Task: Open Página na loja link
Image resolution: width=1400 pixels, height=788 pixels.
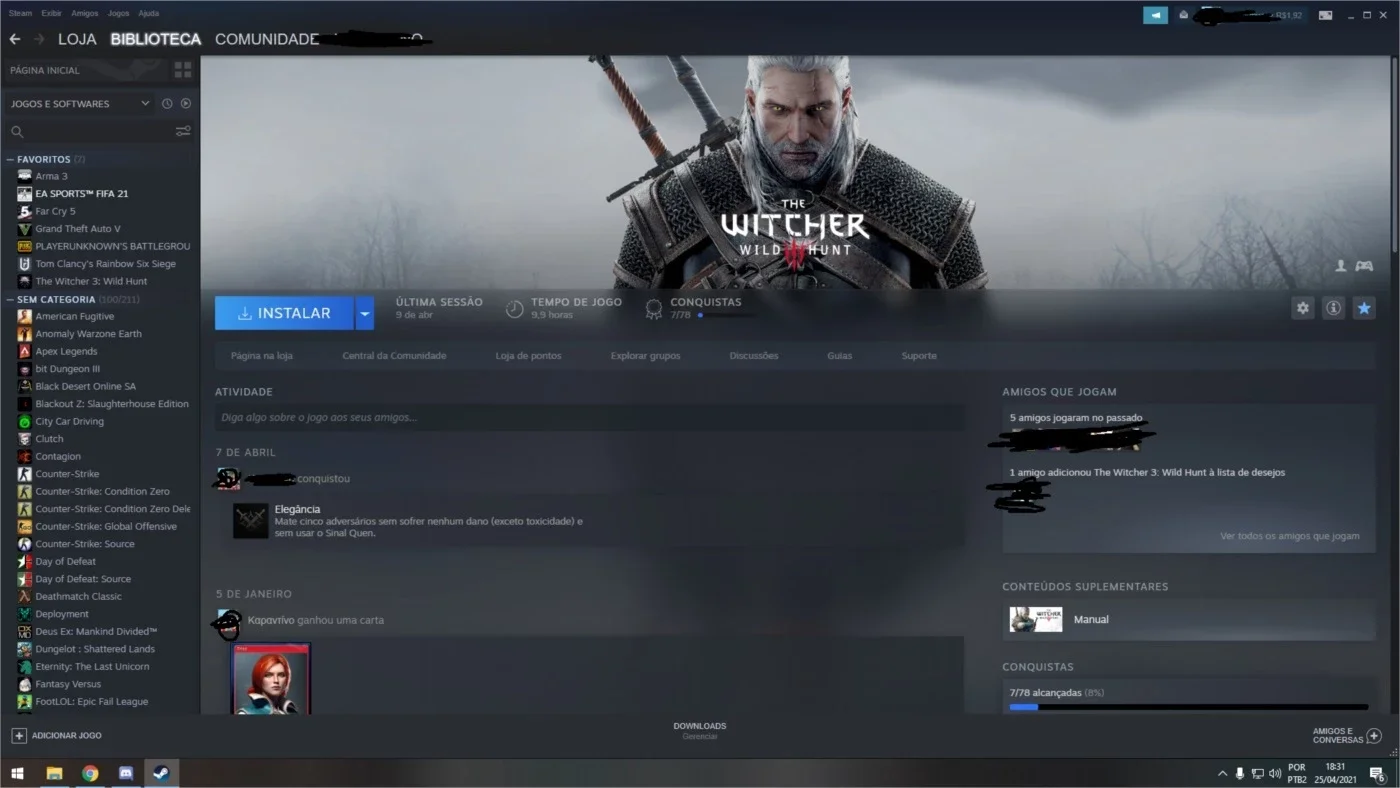Action: pos(261,356)
